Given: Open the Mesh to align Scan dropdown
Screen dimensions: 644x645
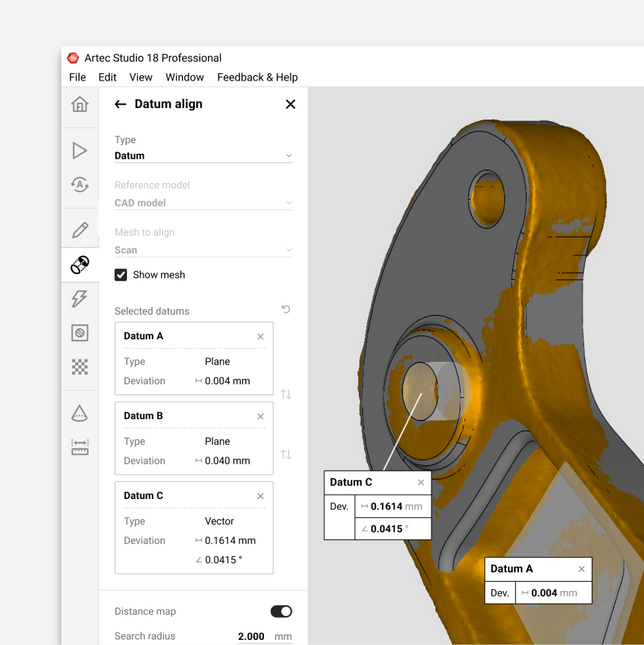Looking at the screenshot, I should 203,250.
